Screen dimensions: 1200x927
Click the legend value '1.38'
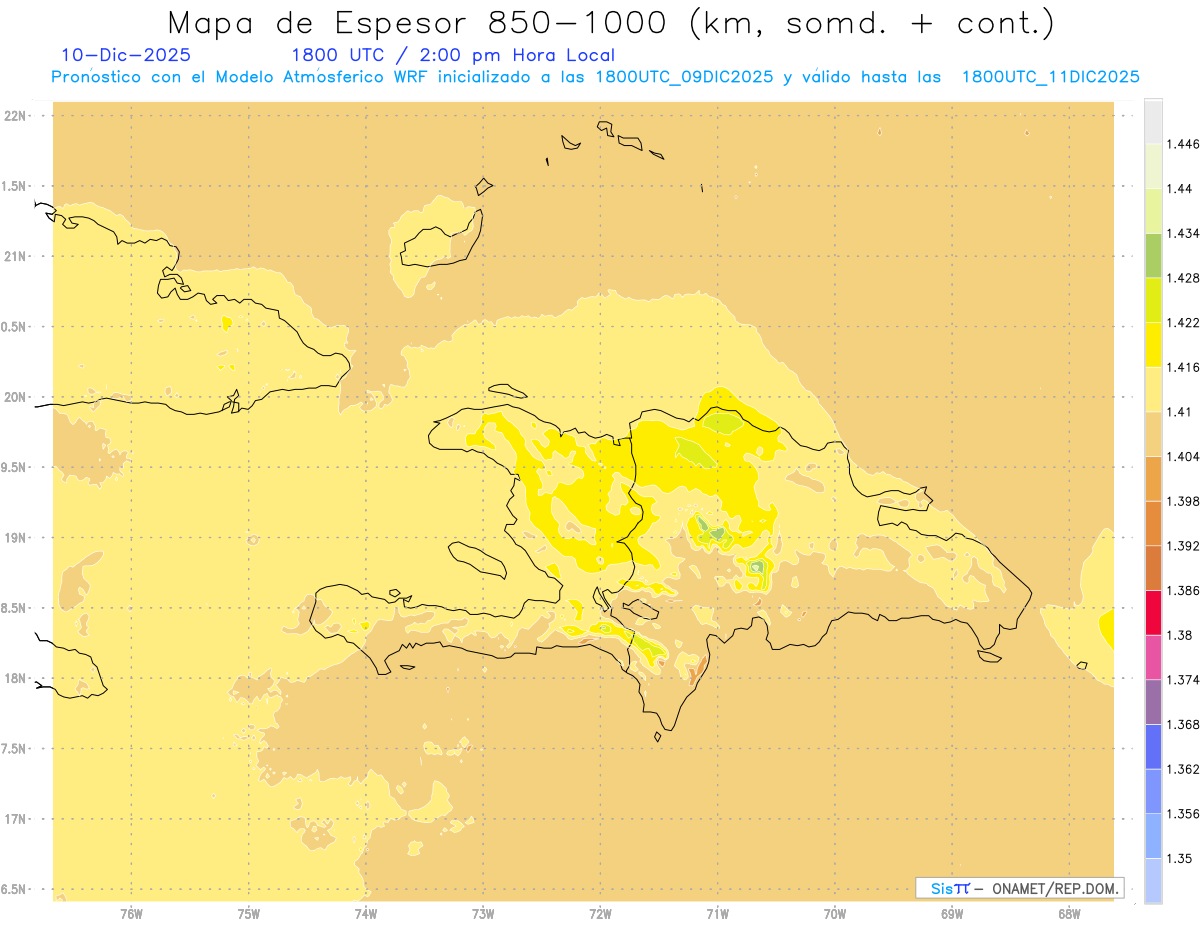pyautogui.click(x=1180, y=635)
